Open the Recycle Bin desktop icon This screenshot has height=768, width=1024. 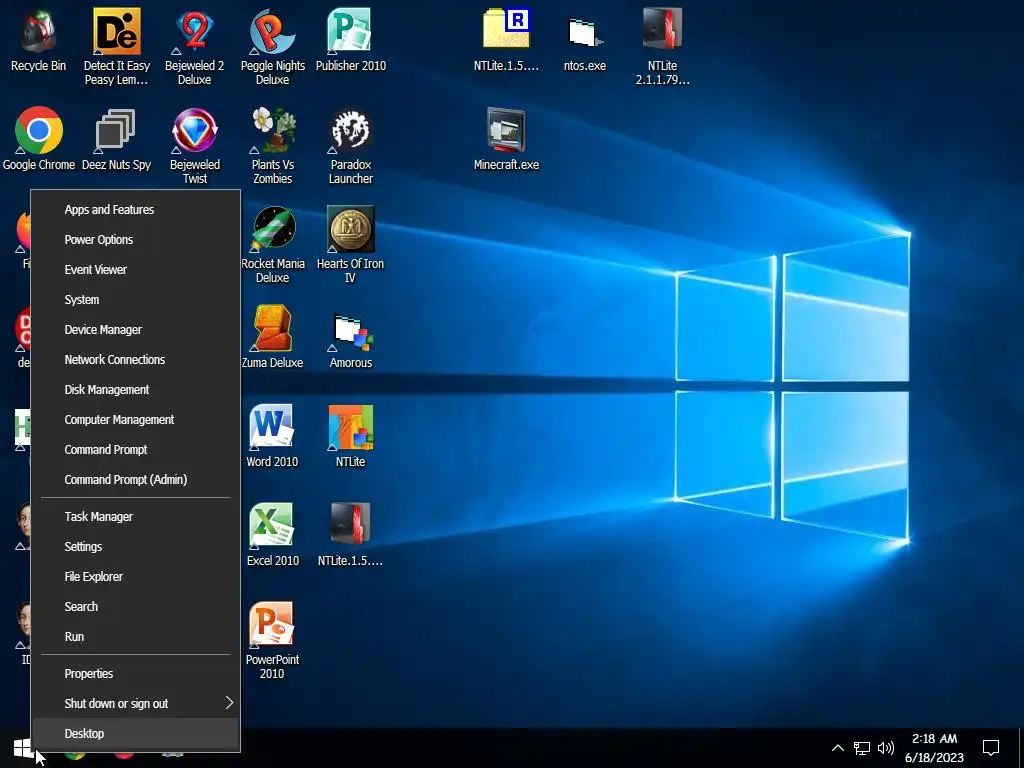click(x=39, y=39)
